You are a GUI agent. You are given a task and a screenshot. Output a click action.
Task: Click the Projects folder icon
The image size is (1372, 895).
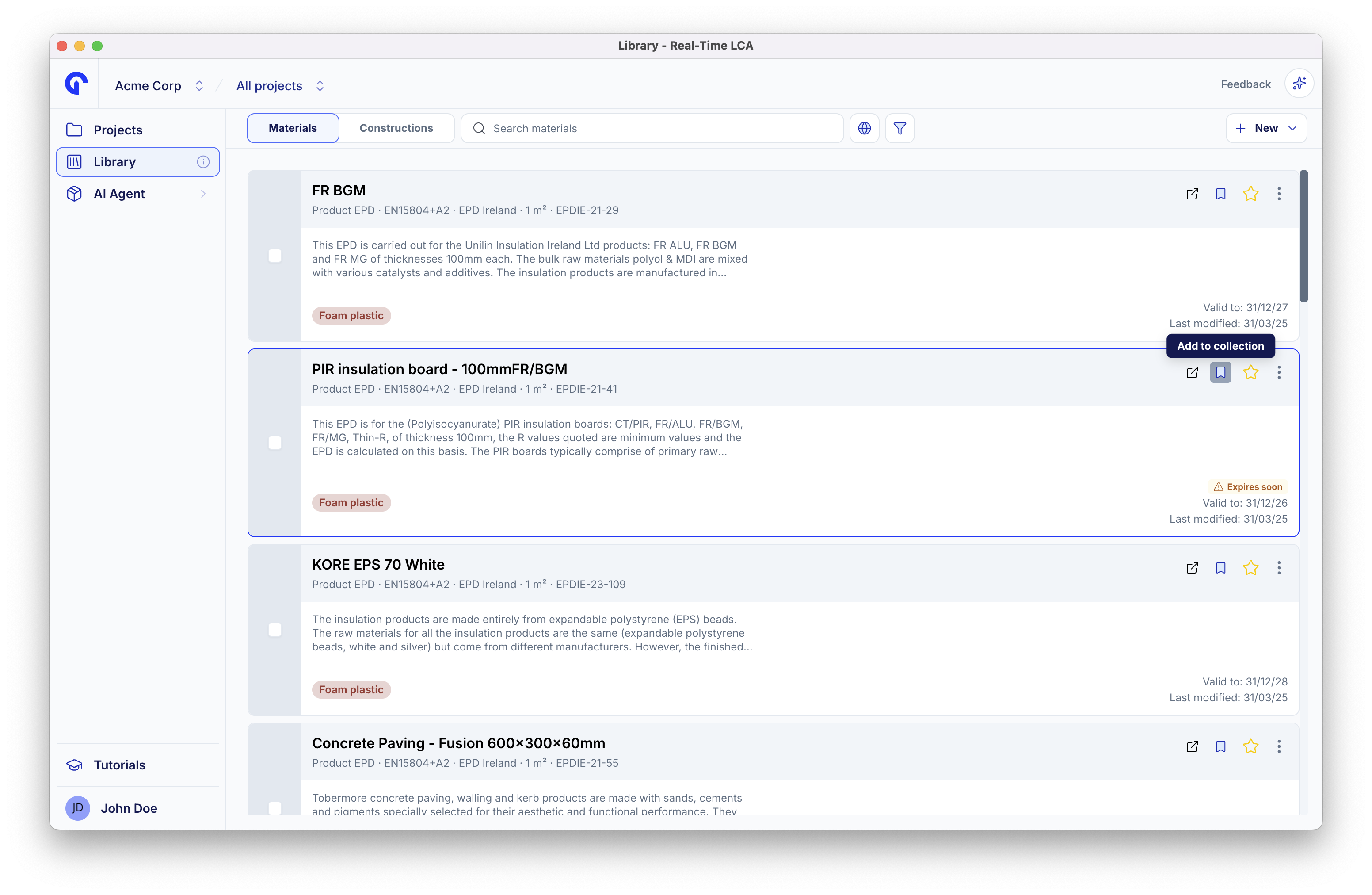[x=74, y=130]
